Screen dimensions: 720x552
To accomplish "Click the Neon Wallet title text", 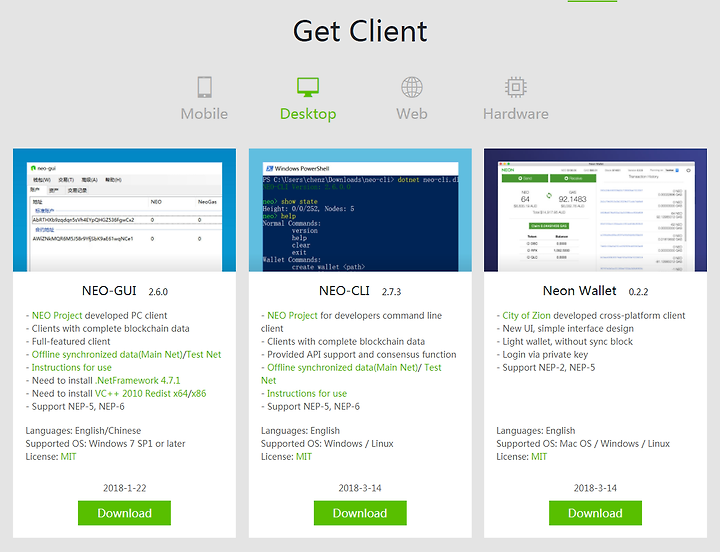I will (x=579, y=291).
